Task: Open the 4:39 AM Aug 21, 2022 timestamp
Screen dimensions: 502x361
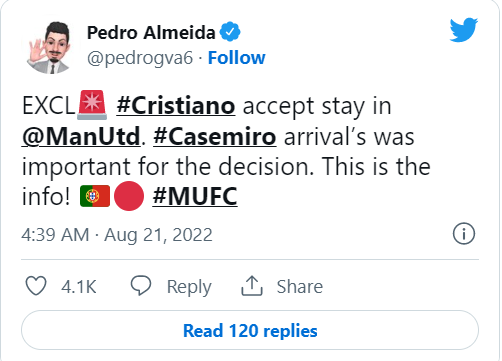Action: (x=117, y=235)
